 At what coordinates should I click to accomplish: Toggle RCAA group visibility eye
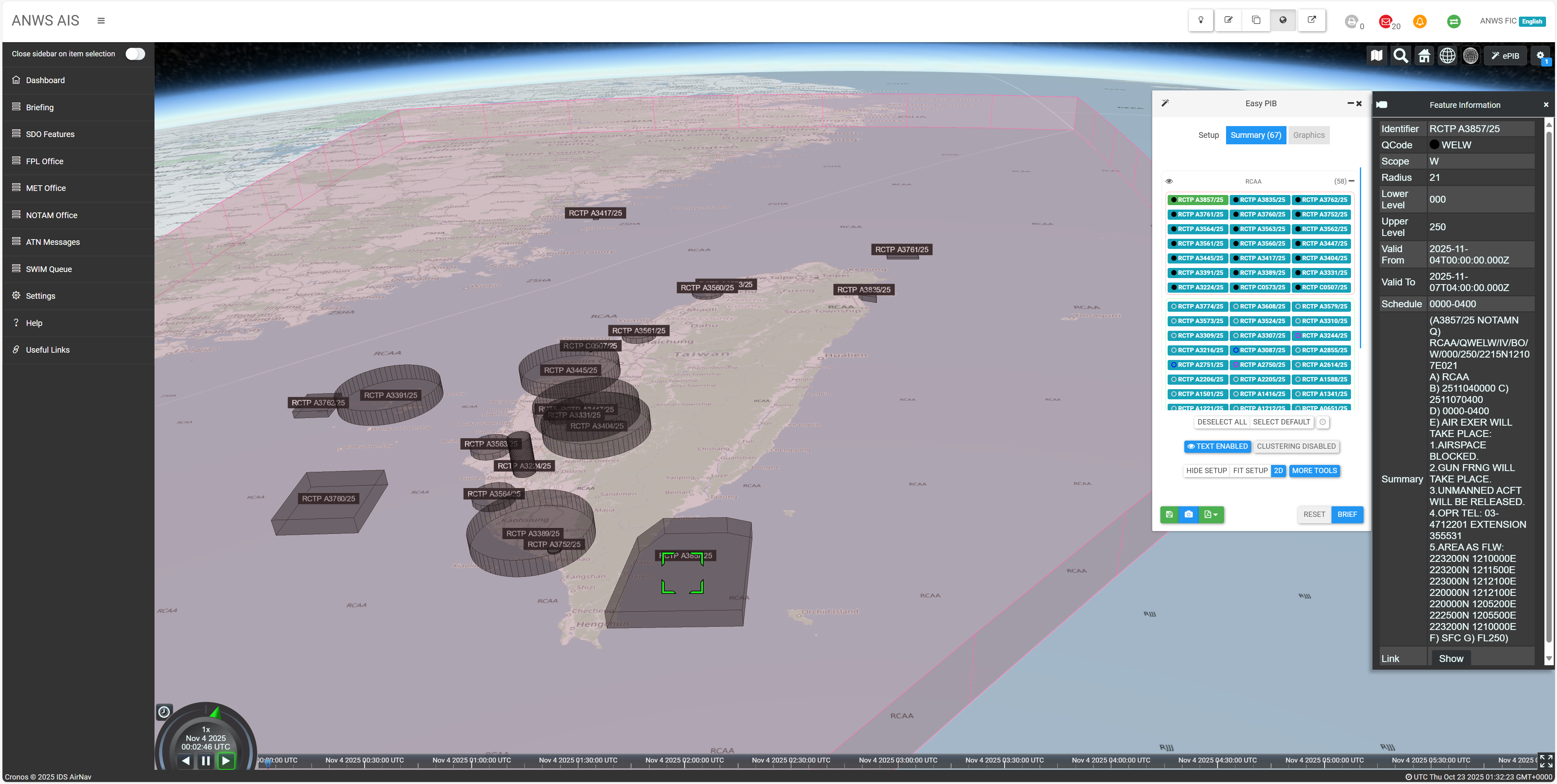click(1169, 181)
